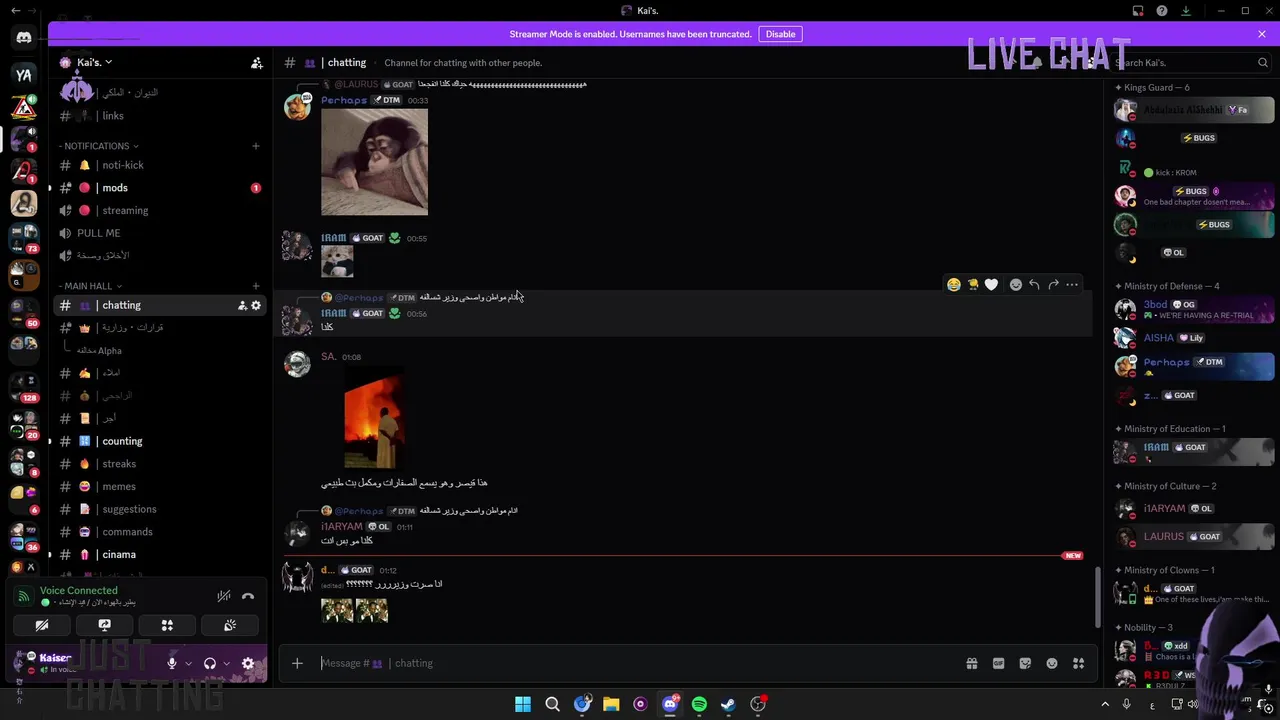
Task: Open File Explorer from the taskbar
Action: (611, 705)
